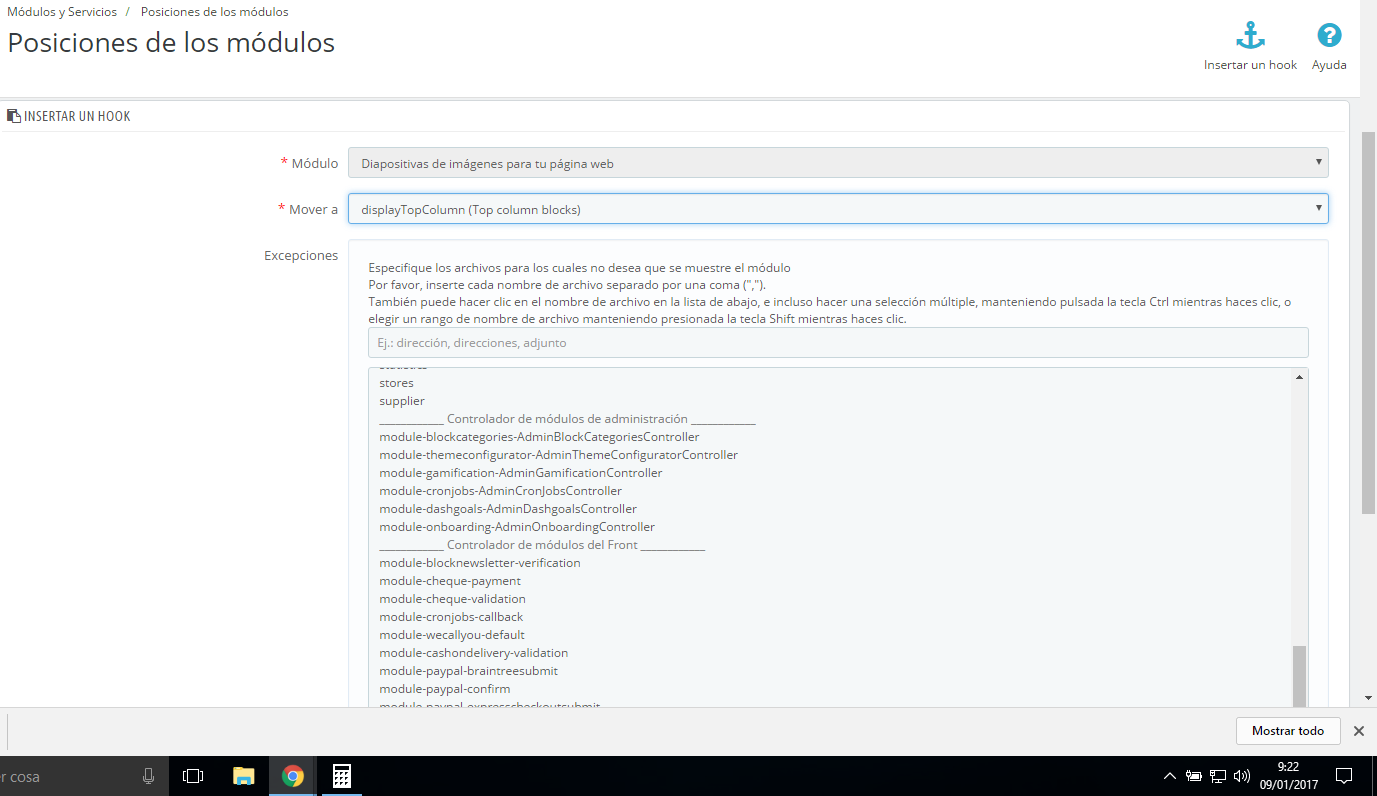1377x796 pixels.
Task: Click the battery icon in the system tray
Action: tap(1194, 776)
